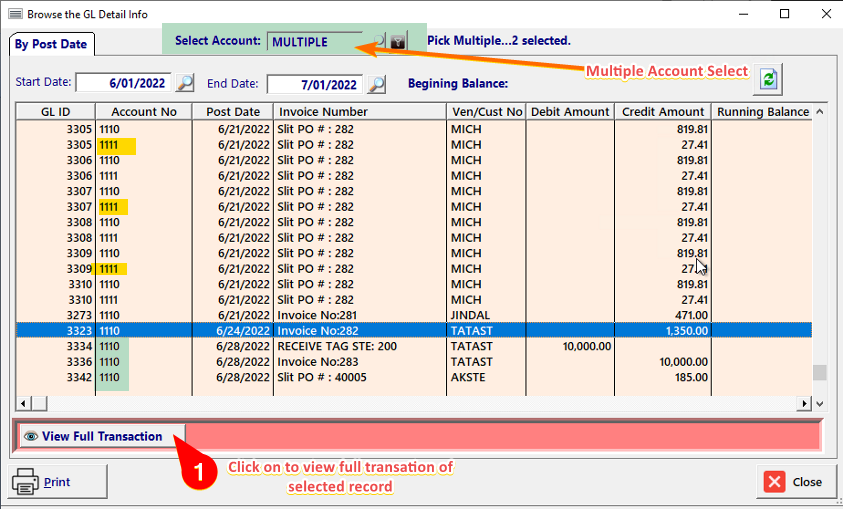The image size is (843, 509).
Task: Open the End Date calendar lookup
Action: coord(377,84)
